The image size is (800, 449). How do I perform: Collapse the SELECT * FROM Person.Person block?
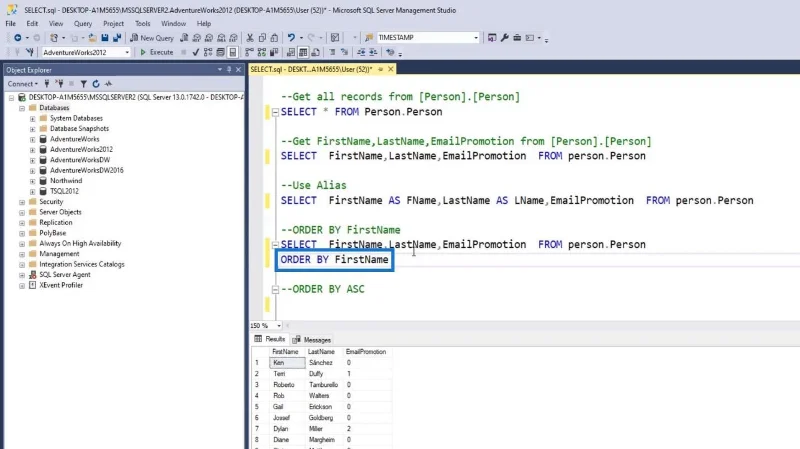tap(276, 112)
